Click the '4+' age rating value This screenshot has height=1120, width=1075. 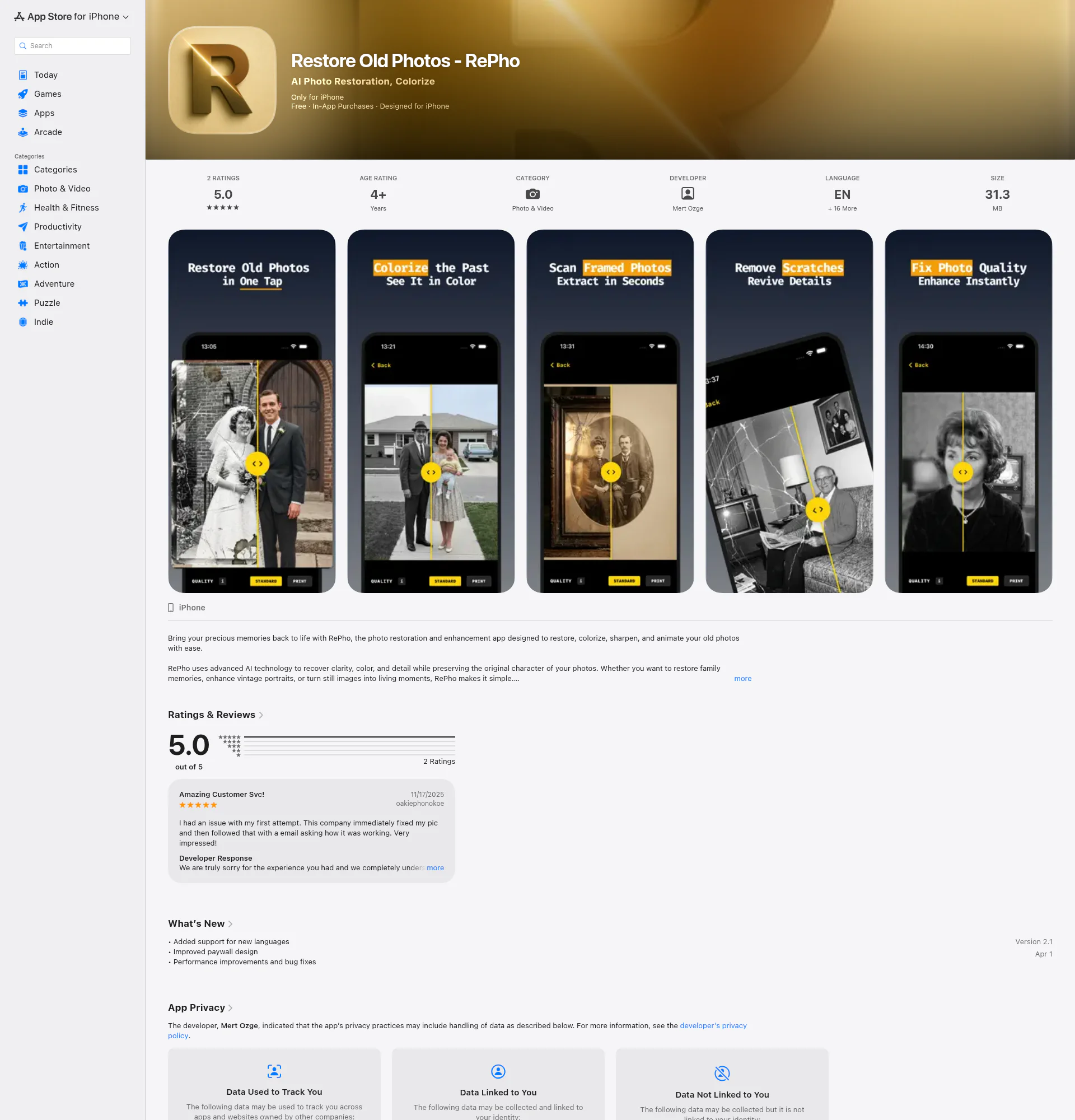coord(378,194)
